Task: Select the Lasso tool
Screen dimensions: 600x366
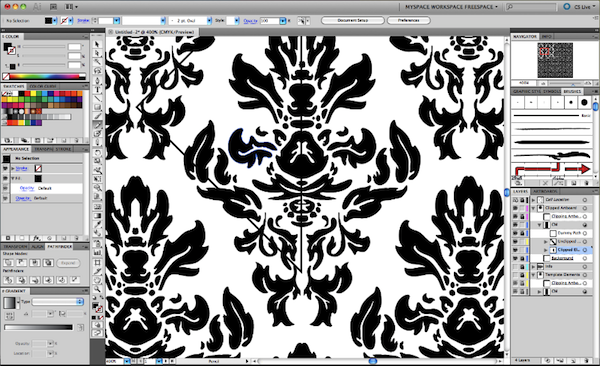Action: (98, 71)
